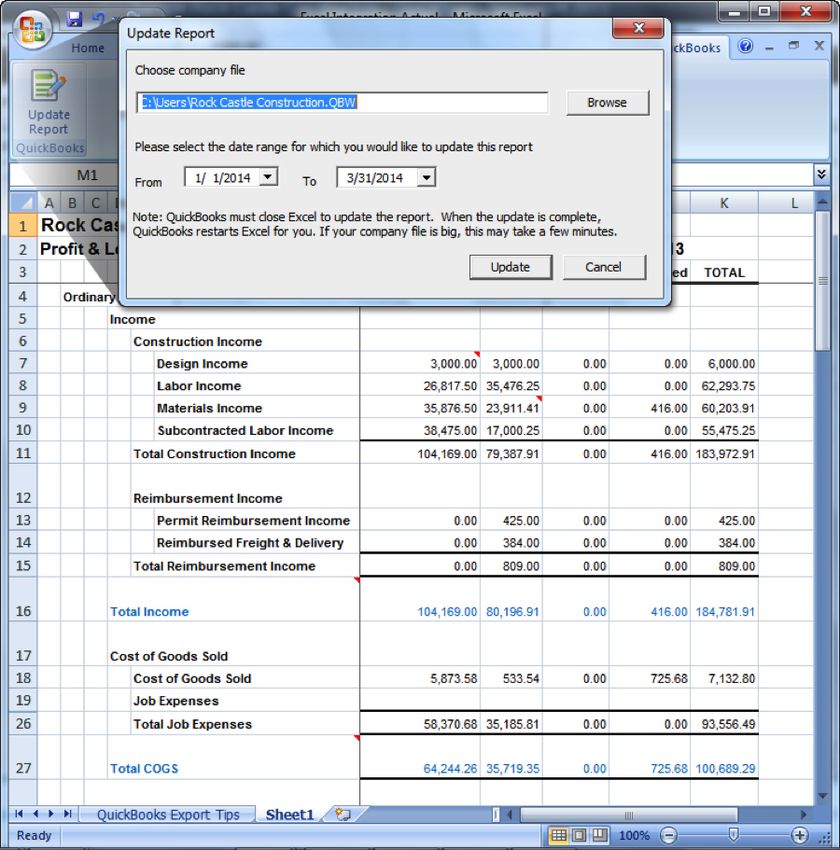Select column A header
The image size is (840, 850).
click(x=49, y=203)
